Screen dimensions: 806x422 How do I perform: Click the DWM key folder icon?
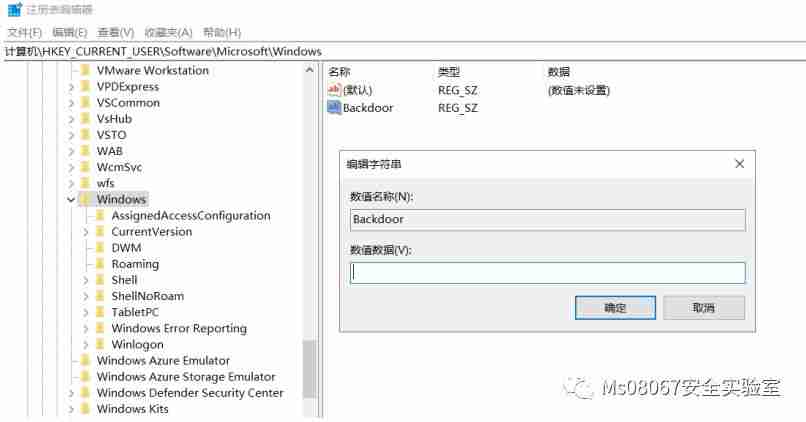100,248
